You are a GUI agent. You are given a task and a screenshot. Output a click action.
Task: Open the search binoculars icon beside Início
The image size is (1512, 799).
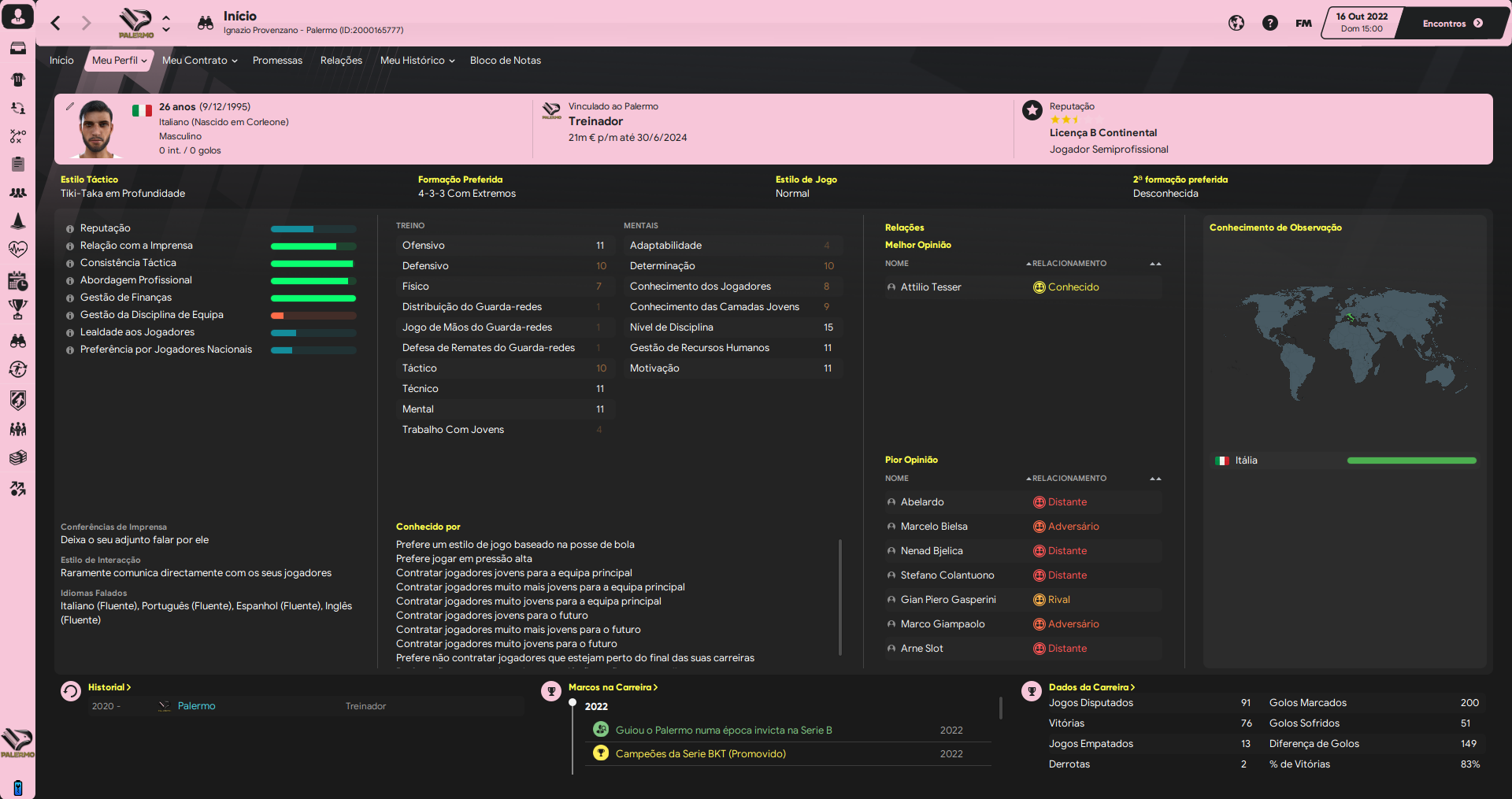[206, 23]
